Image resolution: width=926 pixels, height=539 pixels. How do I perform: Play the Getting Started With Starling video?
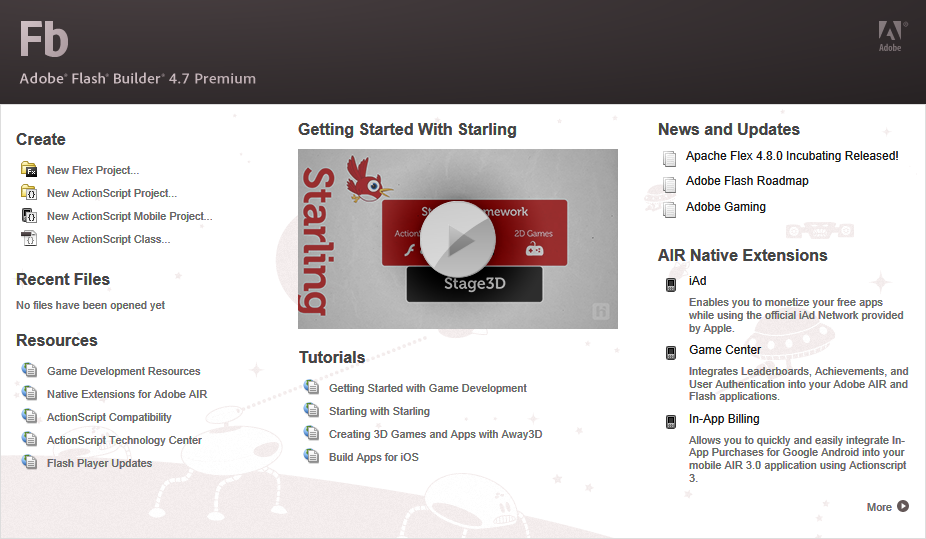tap(458, 239)
